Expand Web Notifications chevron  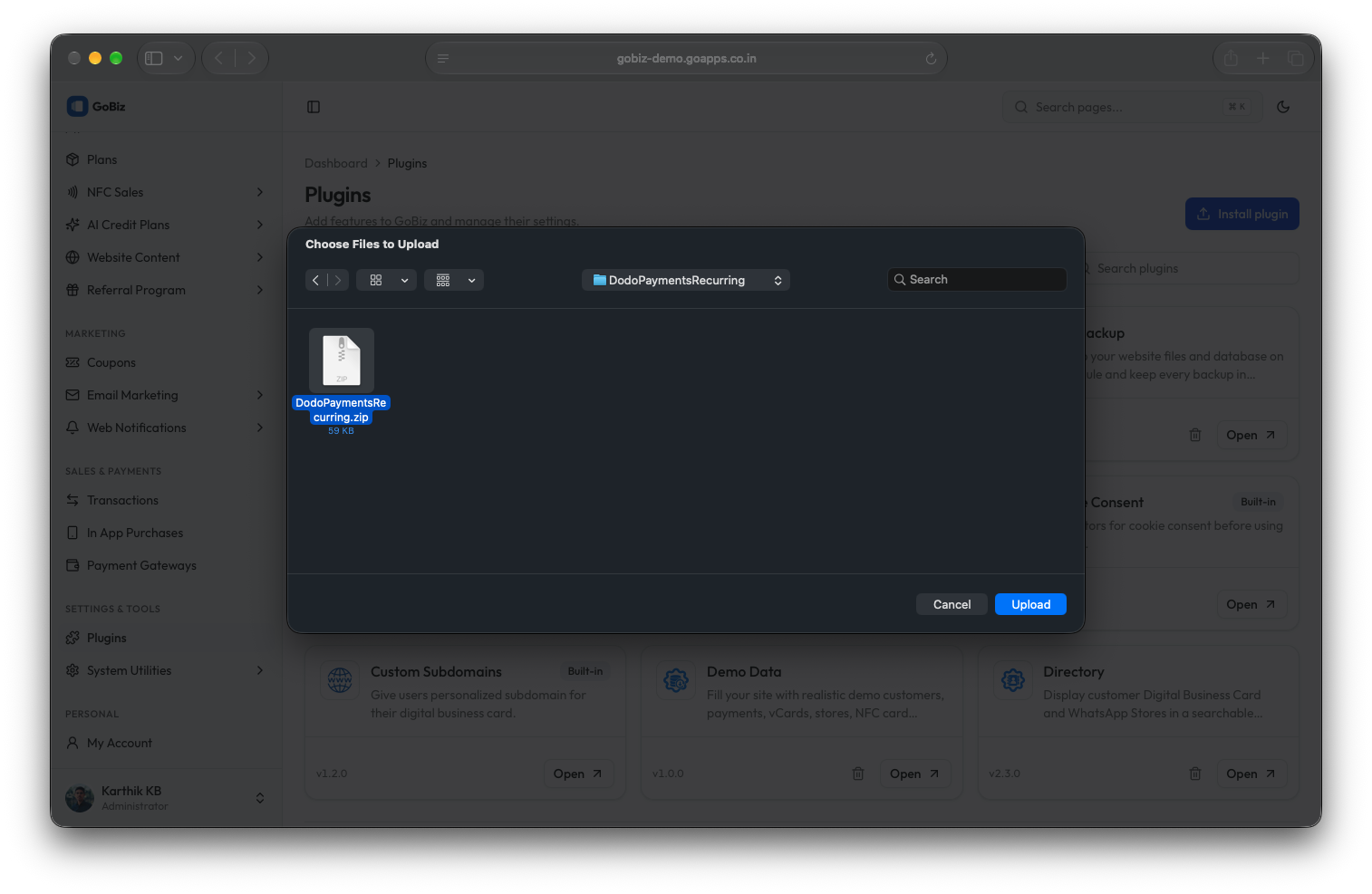[260, 428]
